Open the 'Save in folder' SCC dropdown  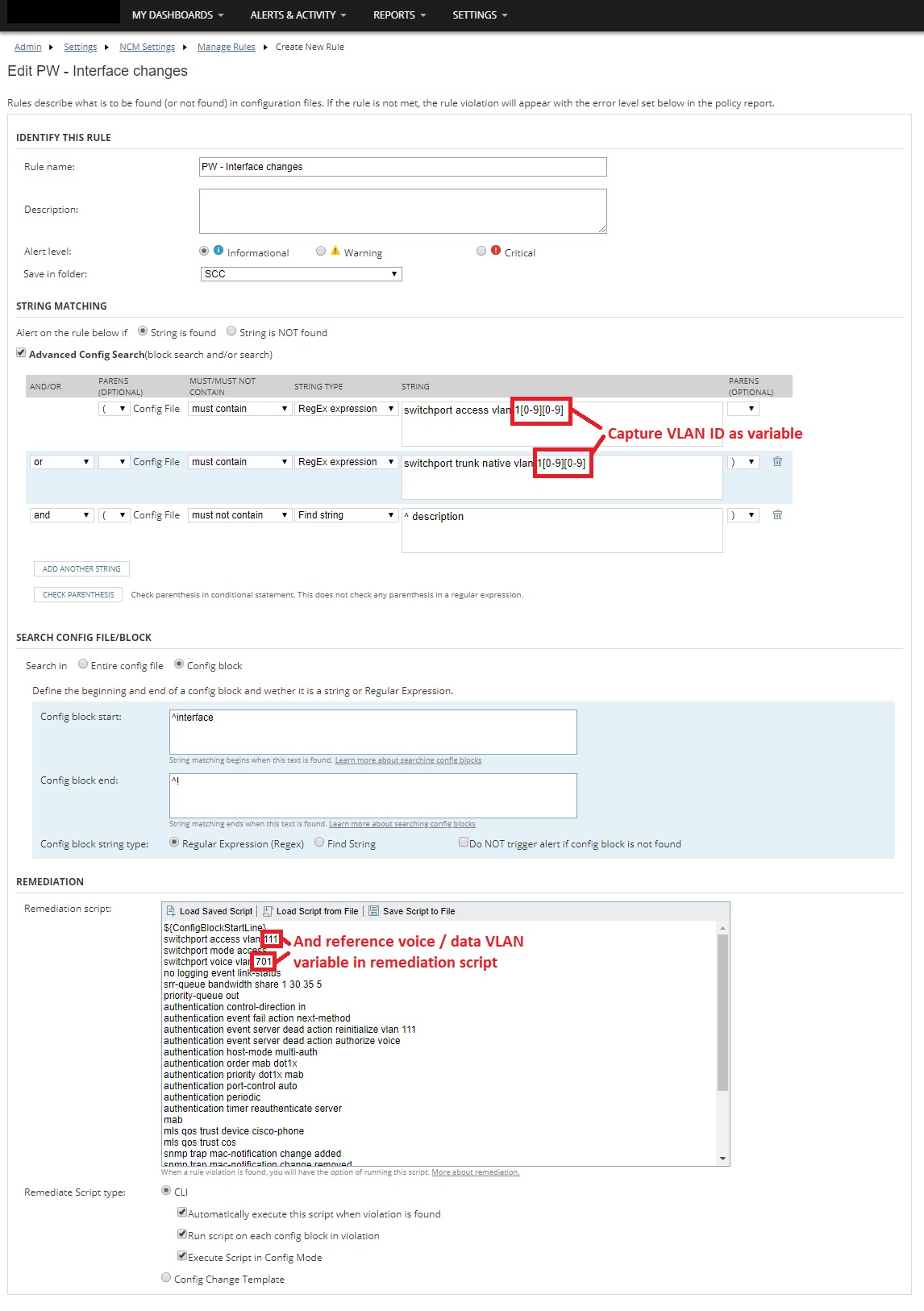(x=301, y=274)
